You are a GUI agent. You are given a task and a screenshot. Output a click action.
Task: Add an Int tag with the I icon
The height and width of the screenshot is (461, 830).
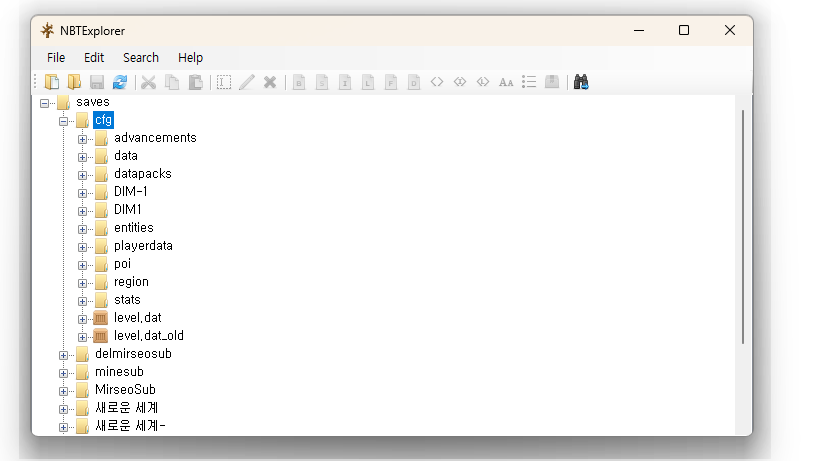345,82
